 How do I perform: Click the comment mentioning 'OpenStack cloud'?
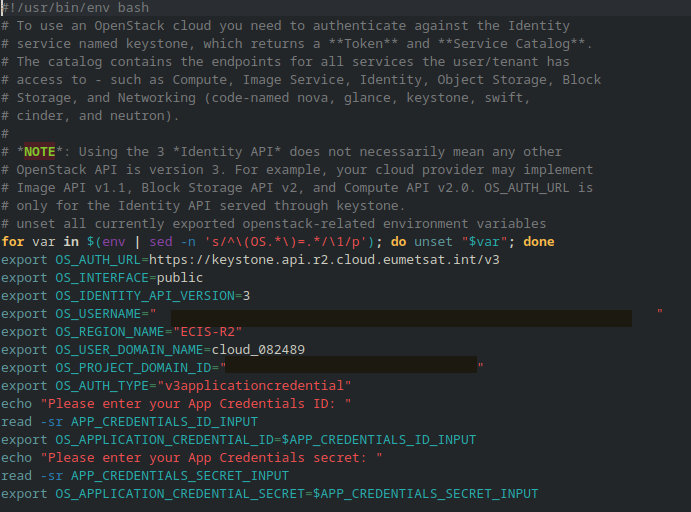tap(286, 26)
